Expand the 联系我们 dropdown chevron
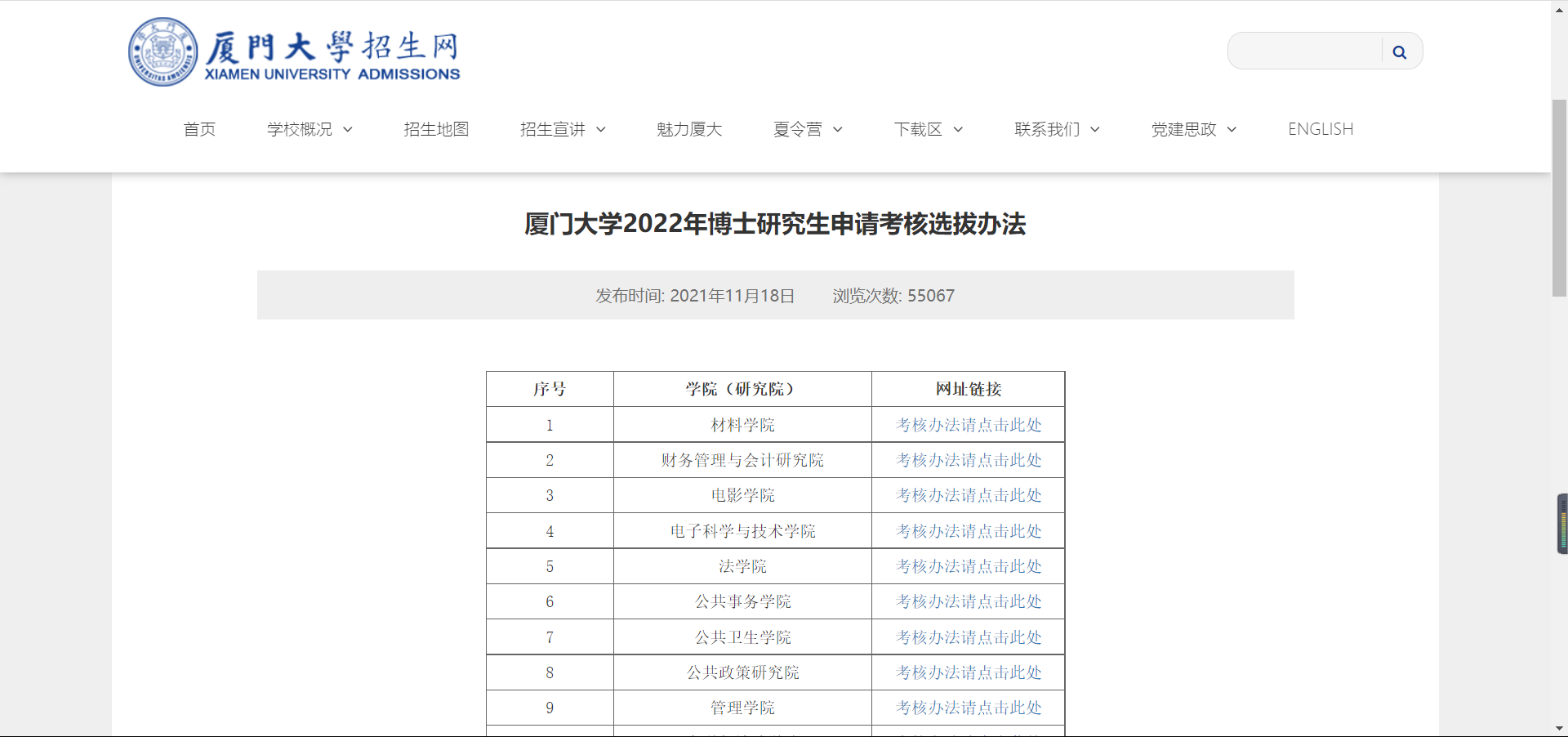The image size is (1568, 737). 1095,130
